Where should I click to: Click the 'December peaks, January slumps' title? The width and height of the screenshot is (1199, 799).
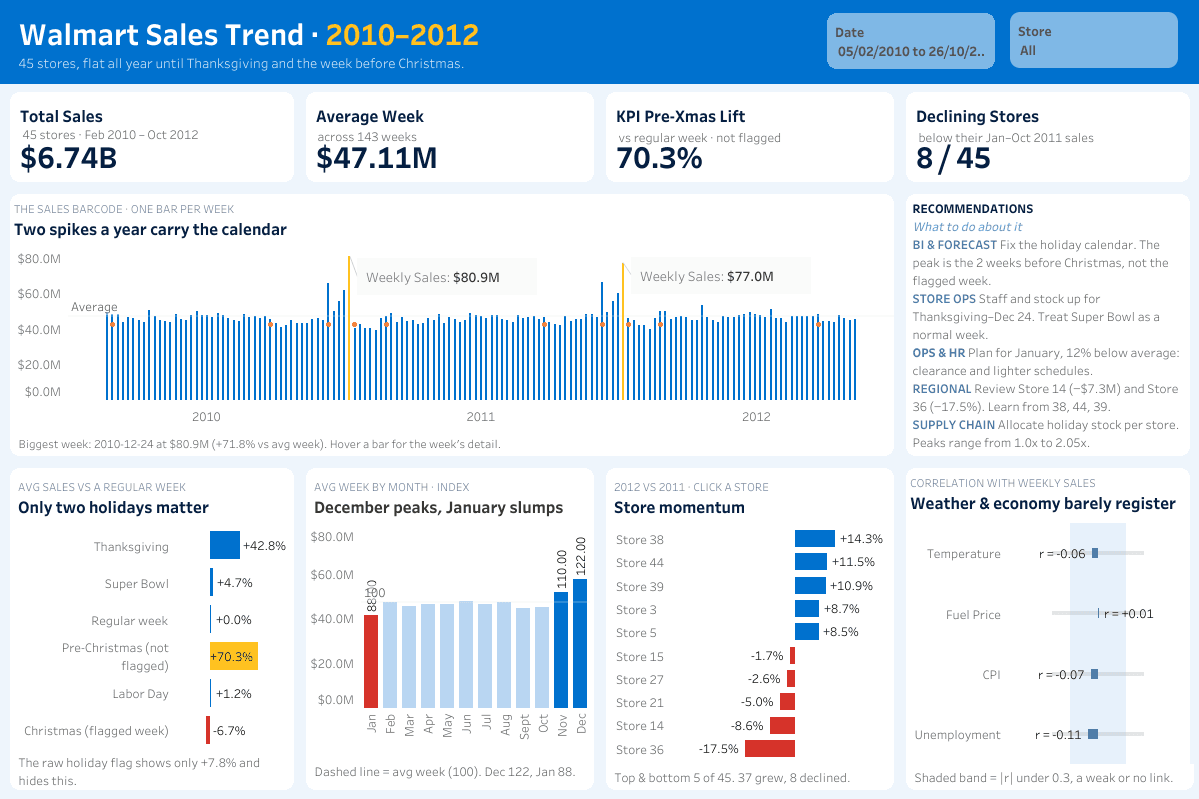pyautogui.click(x=438, y=507)
